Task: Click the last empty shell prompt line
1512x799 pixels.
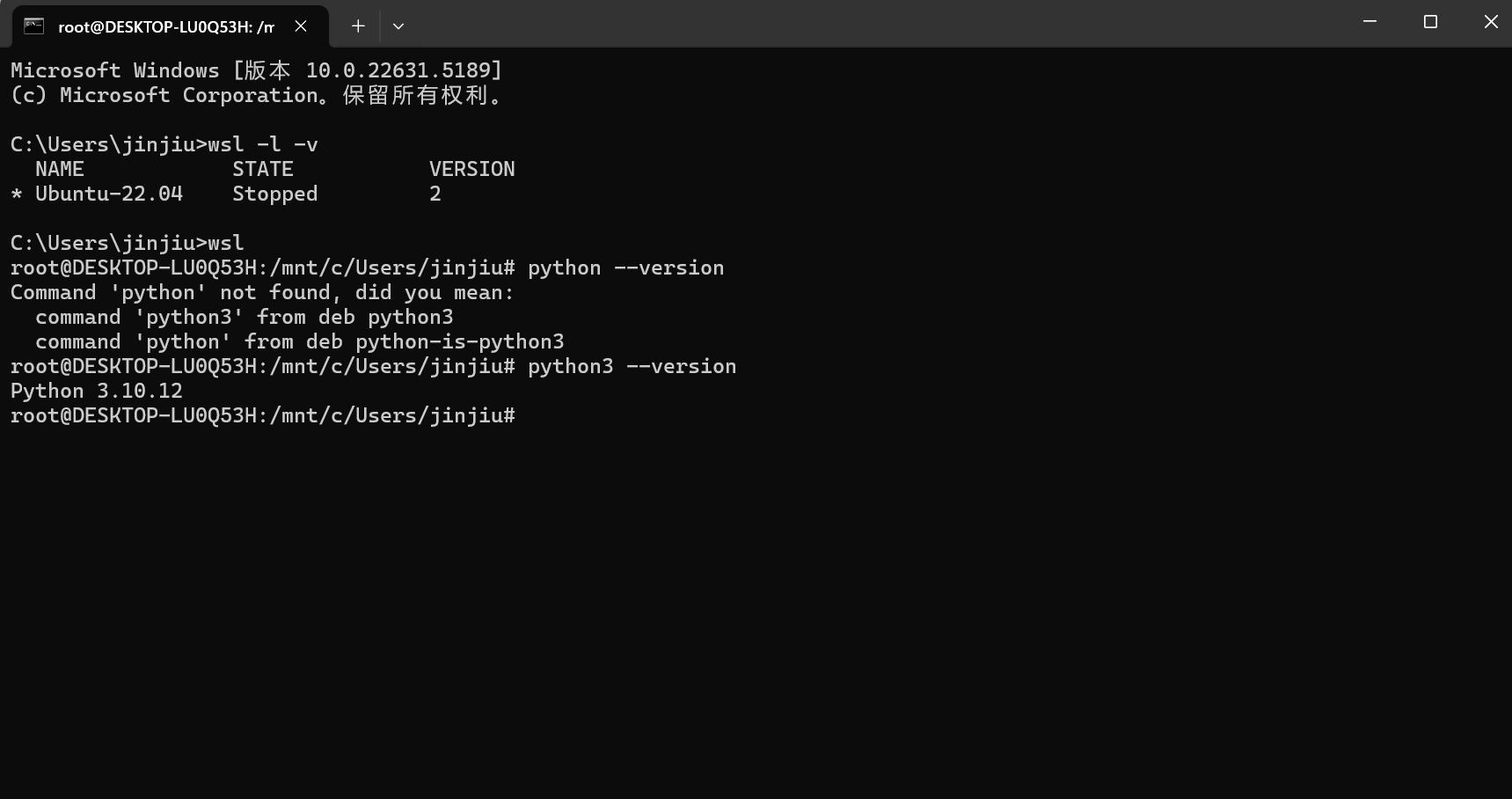Action: (x=263, y=415)
